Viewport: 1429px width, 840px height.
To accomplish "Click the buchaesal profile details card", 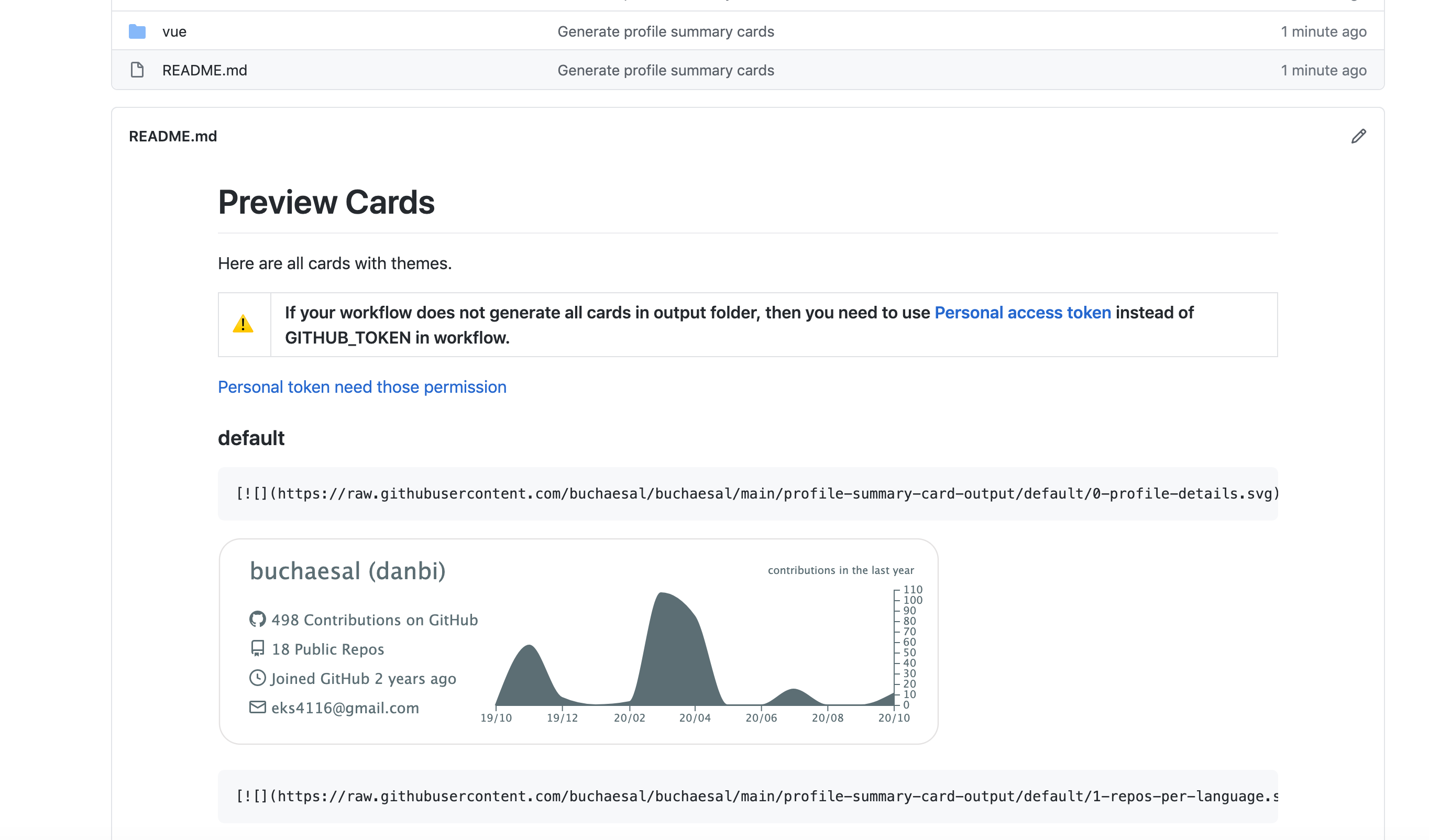I will click(x=578, y=642).
